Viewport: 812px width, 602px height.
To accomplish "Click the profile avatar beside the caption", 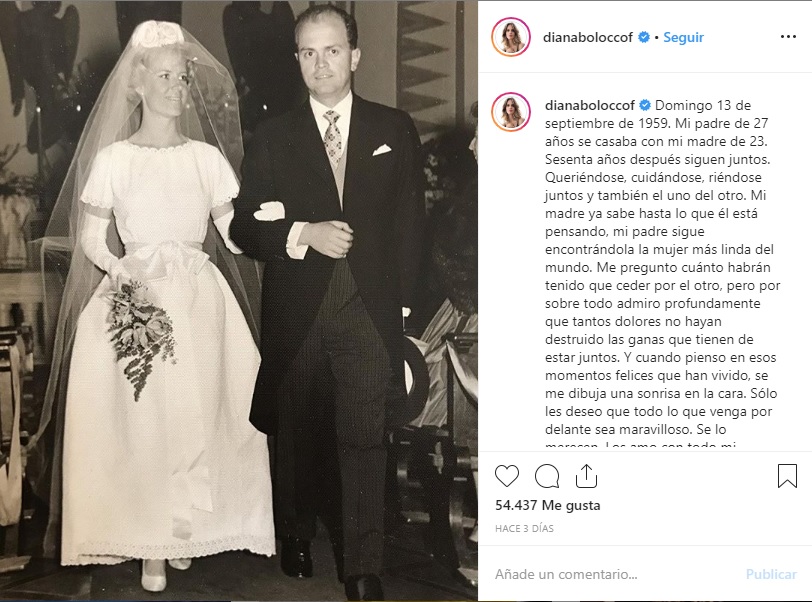I will 511,112.
